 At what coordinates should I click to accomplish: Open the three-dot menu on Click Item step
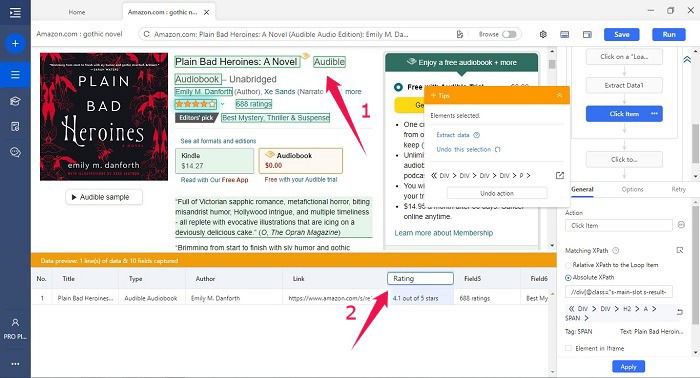(x=654, y=114)
